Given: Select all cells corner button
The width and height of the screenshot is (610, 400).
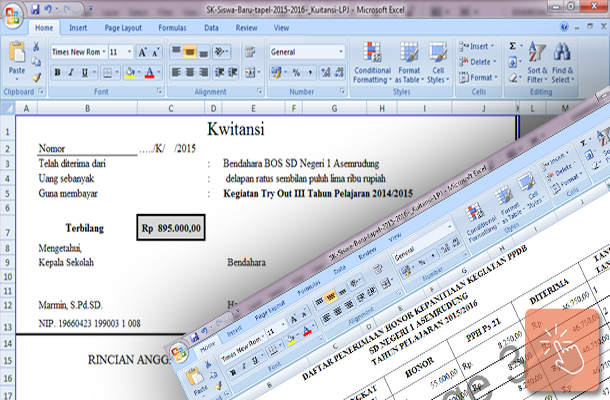Looking at the screenshot, I should coord(8,108).
